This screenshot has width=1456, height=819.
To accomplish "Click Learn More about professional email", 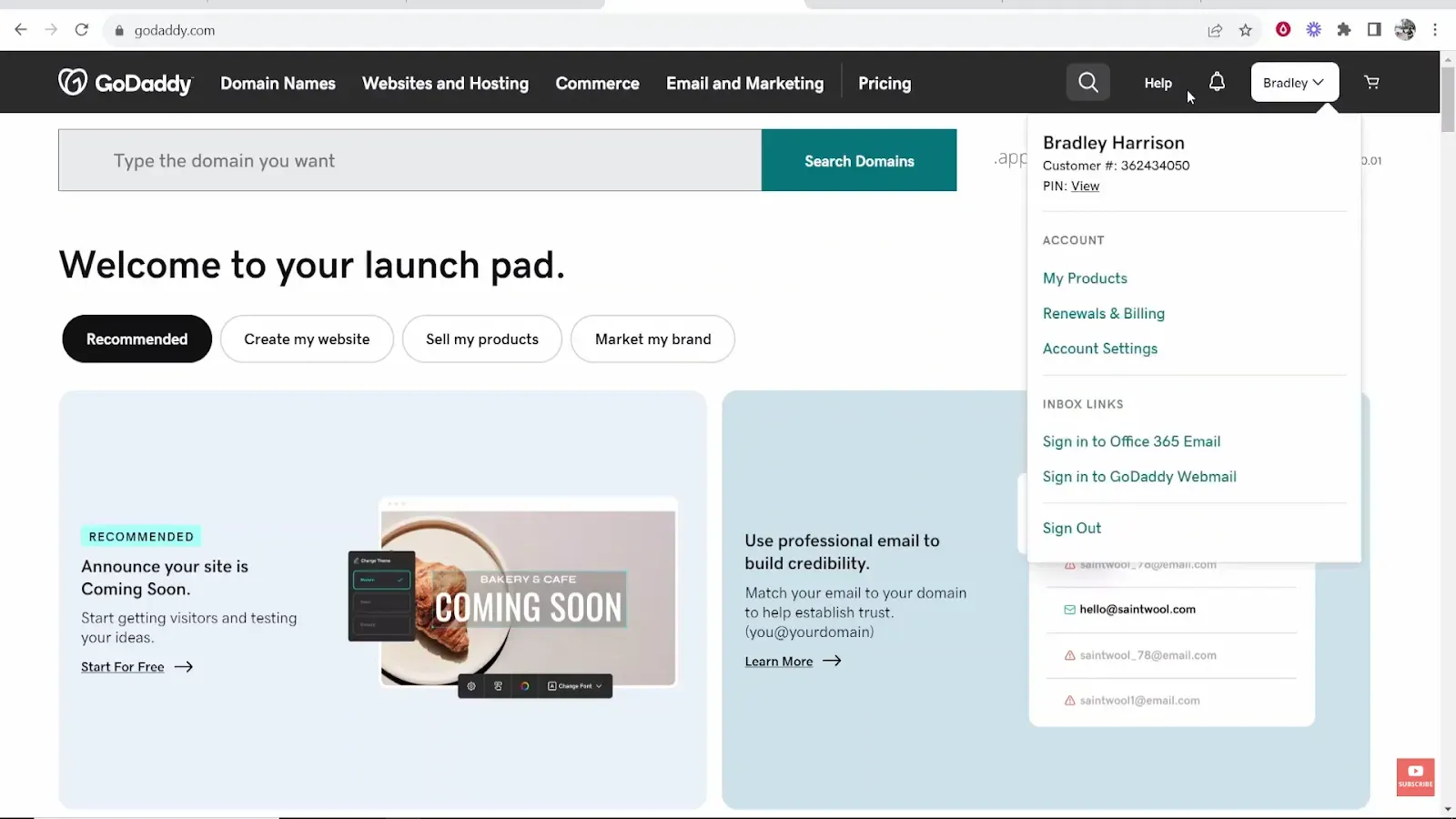I will [779, 662].
